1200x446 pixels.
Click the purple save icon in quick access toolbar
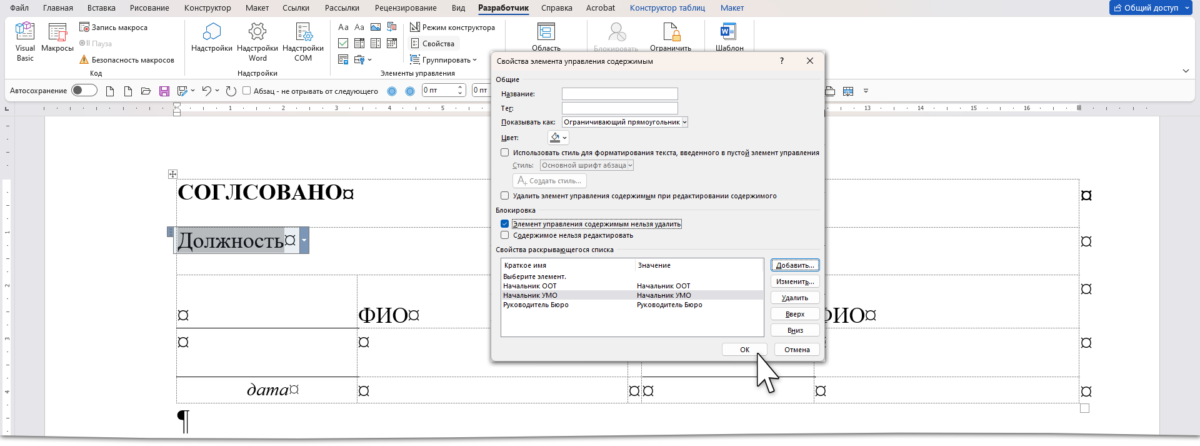coord(163,91)
